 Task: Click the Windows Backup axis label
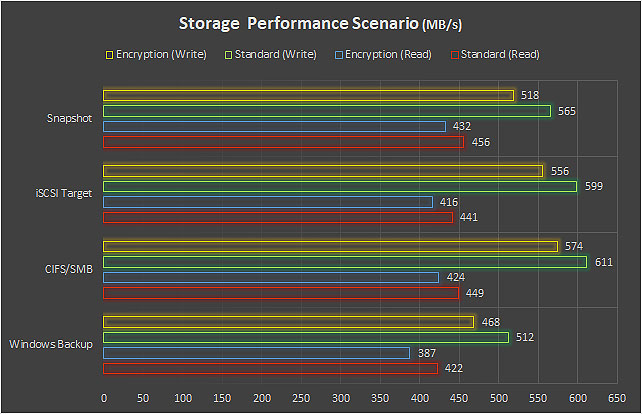tap(51, 345)
